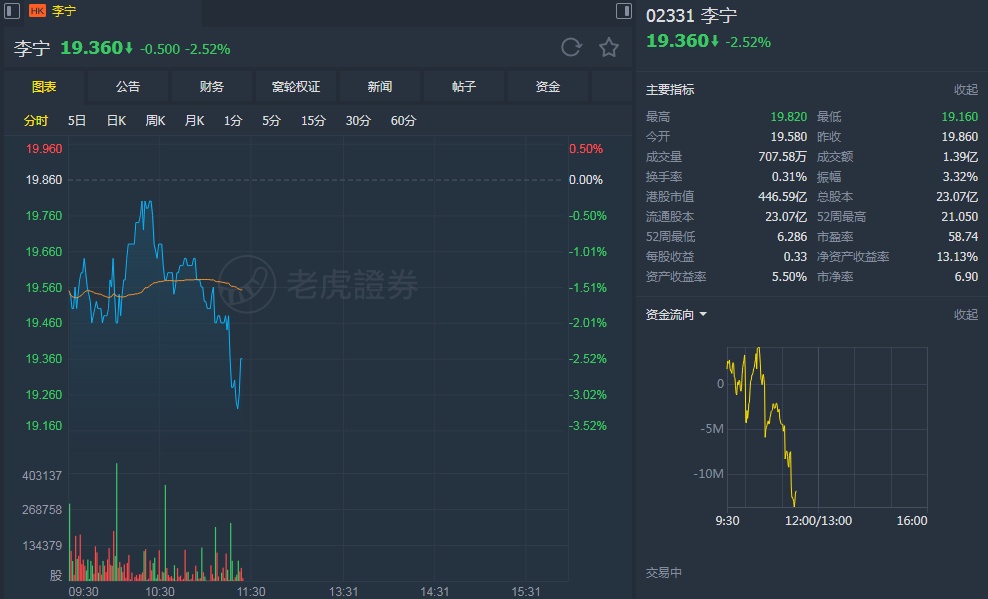Switch chart to 周K period

[x=155, y=121]
